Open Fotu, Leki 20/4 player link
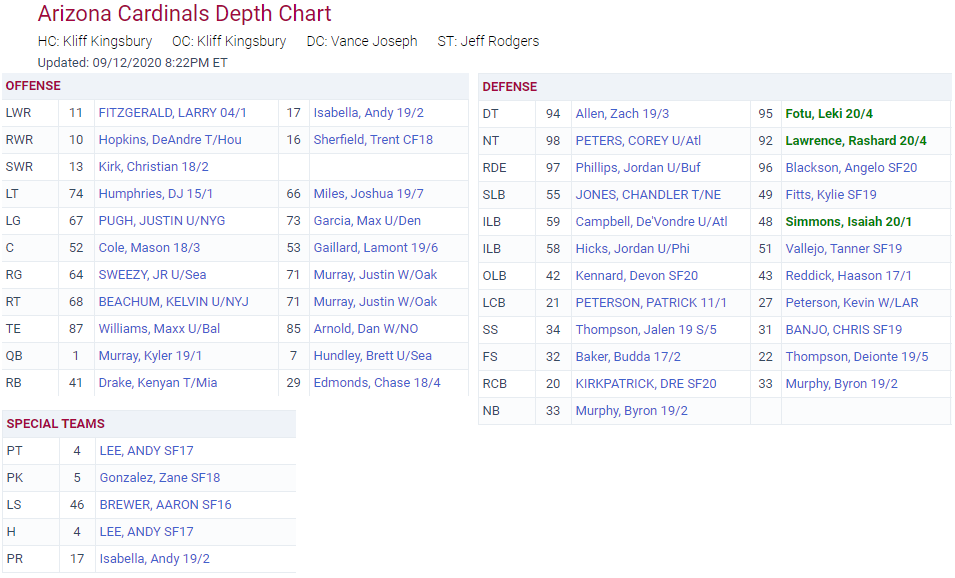 coord(836,114)
